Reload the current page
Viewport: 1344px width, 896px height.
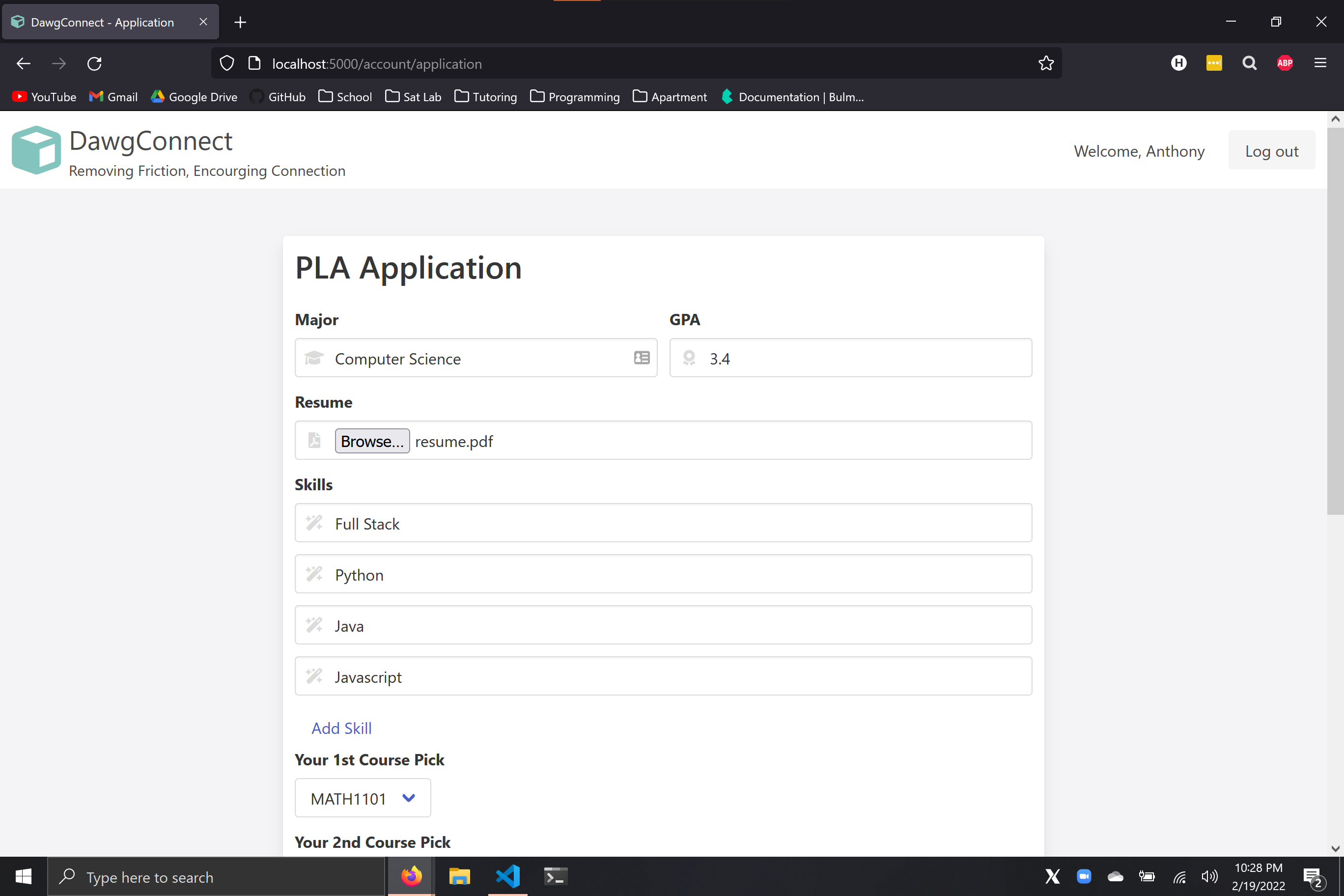(x=94, y=63)
